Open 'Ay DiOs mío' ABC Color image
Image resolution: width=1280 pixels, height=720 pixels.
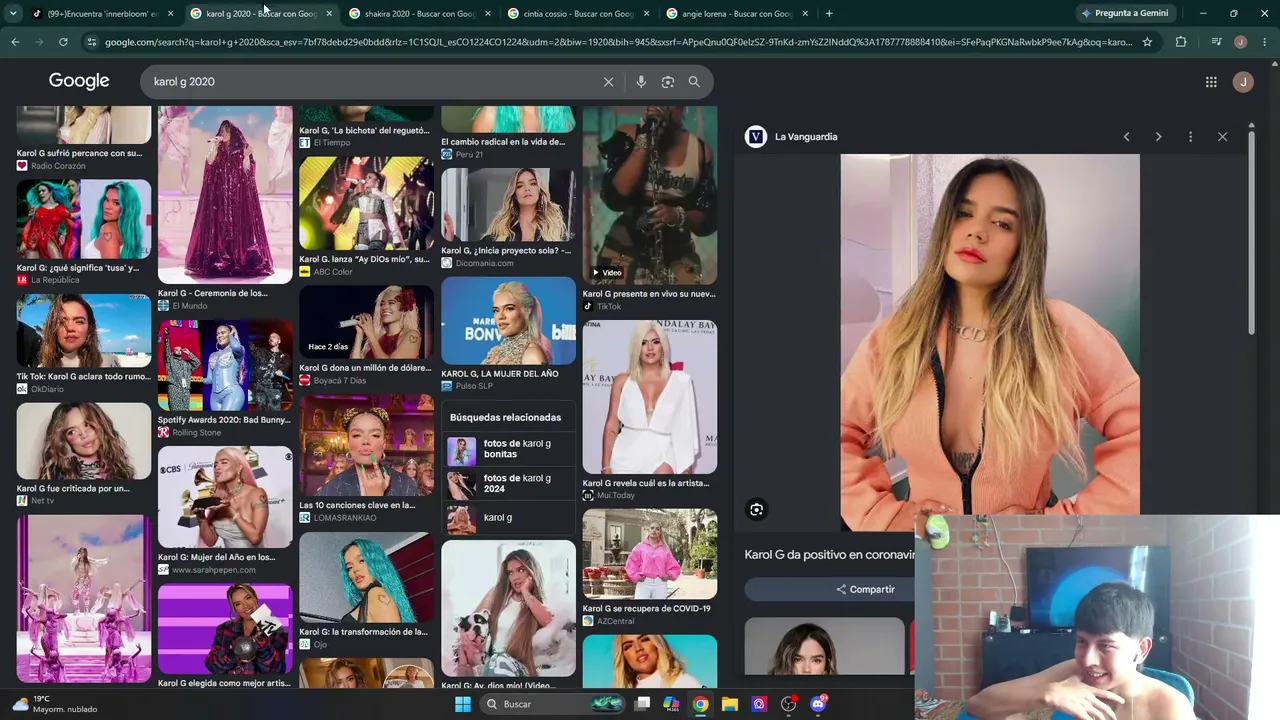click(x=367, y=203)
